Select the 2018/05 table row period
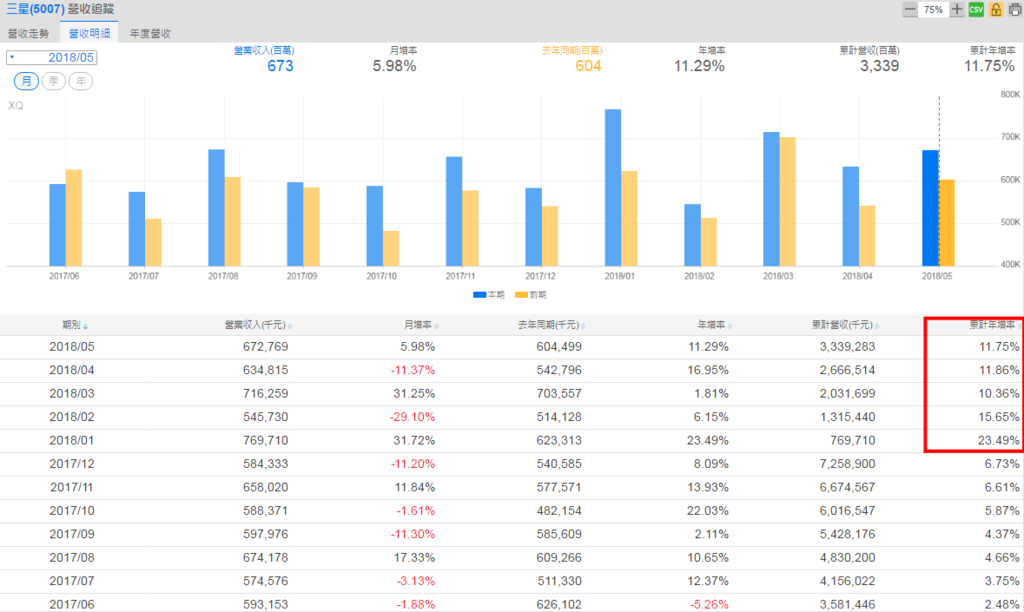This screenshot has height=612, width=1024. [72, 347]
